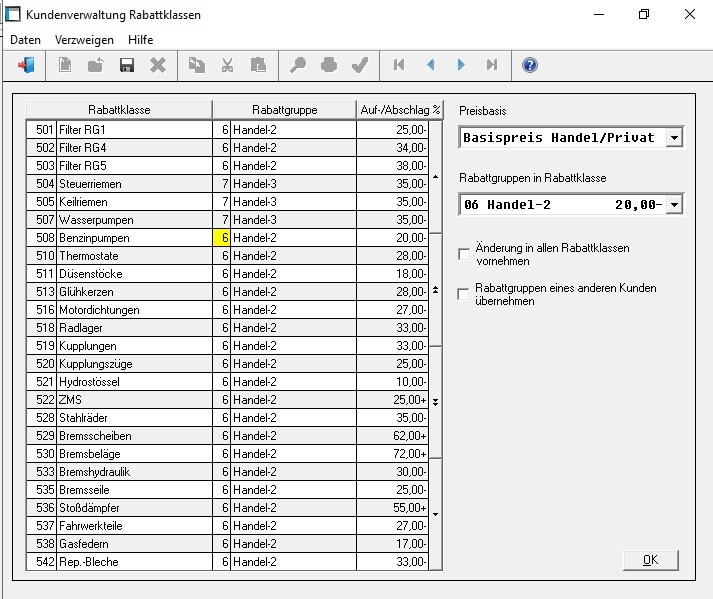Click the double up arrow on table scrollbar

[x=436, y=290]
